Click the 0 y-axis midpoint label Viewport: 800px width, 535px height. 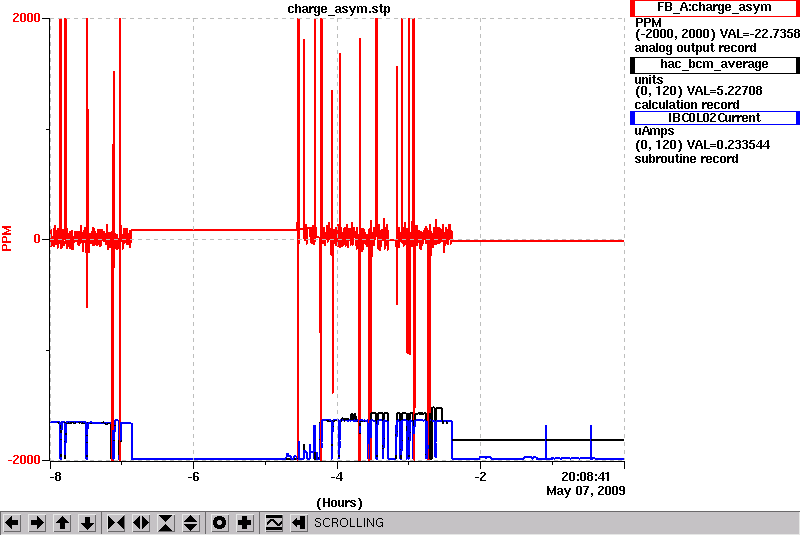(37, 239)
